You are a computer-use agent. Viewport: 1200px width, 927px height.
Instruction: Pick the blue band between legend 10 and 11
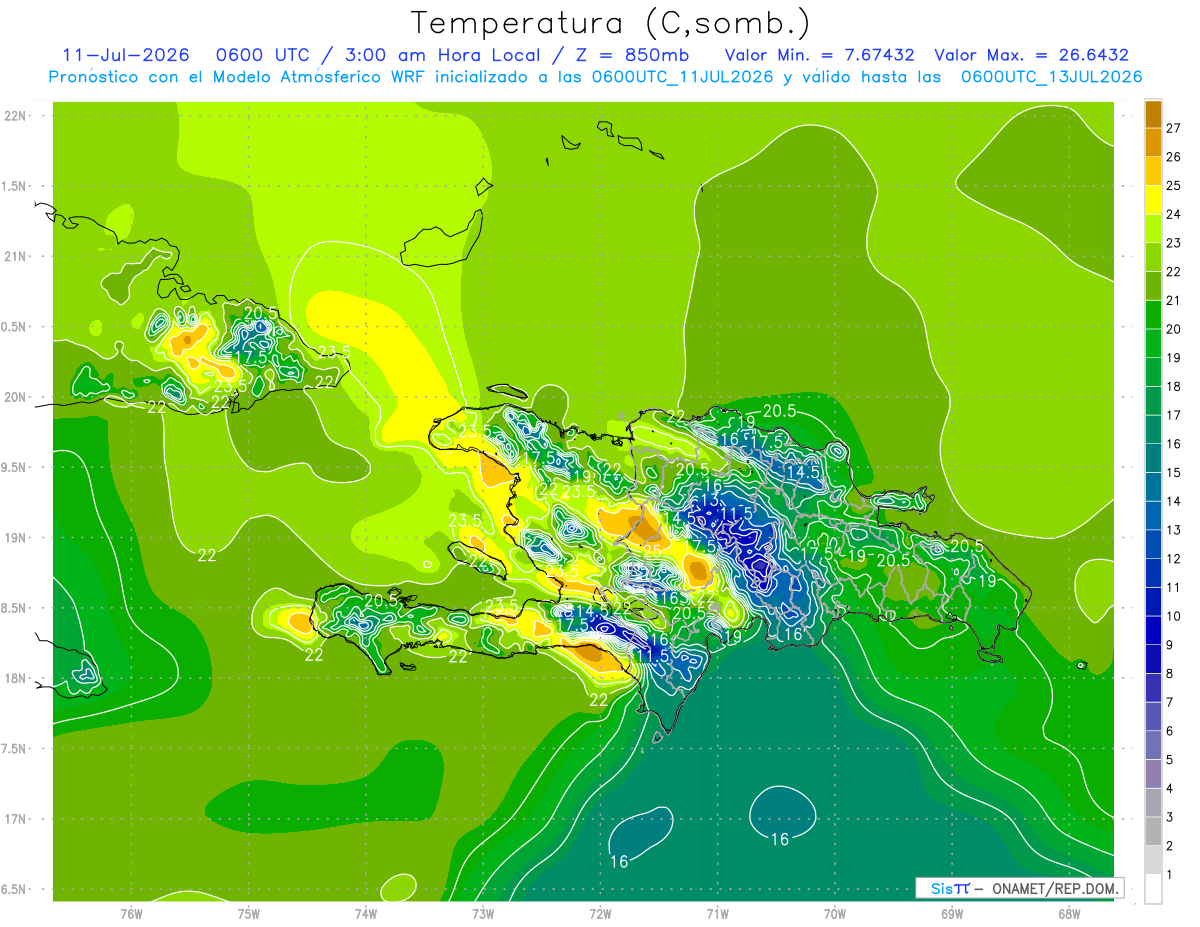[1153, 602]
